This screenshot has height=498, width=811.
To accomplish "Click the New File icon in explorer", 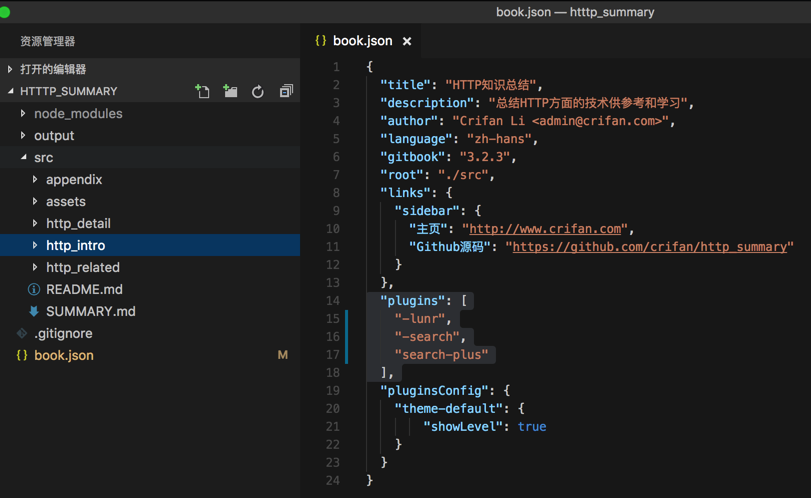I will pyautogui.click(x=203, y=91).
